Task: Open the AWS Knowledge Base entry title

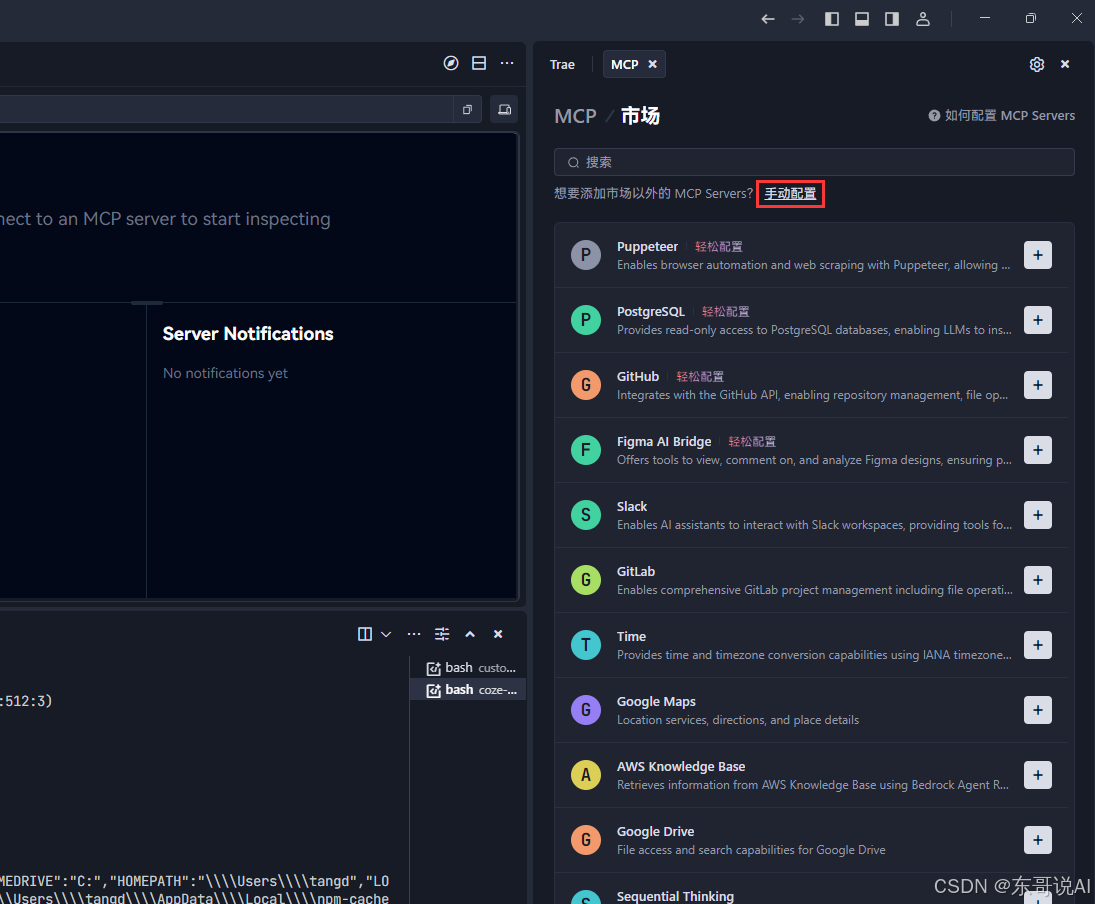Action: point(681,766)
